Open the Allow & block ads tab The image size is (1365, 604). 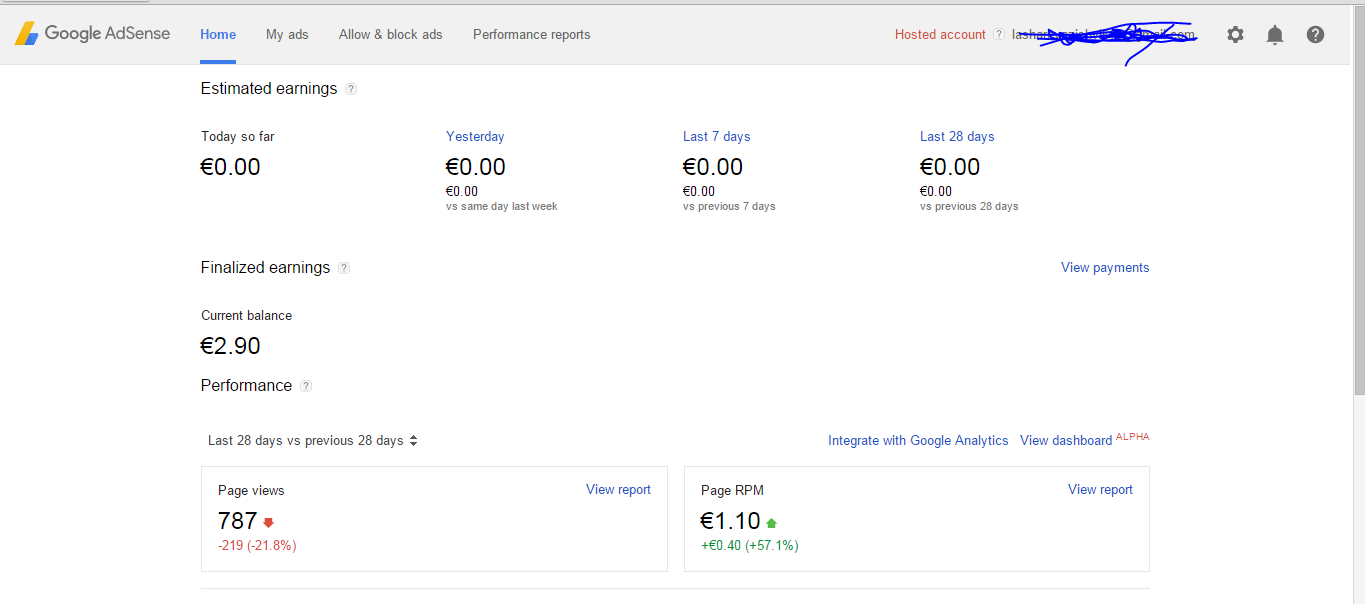tap(390, 34)
